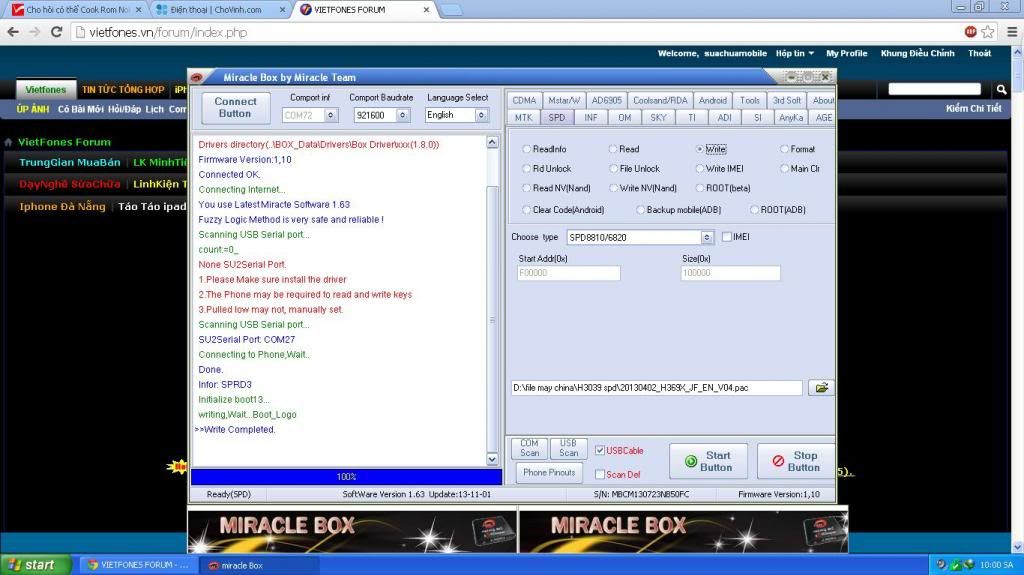Open the Comport Baudrate dropdown
The width and height of the screenshot is (1024, 575).
point(402,115)
